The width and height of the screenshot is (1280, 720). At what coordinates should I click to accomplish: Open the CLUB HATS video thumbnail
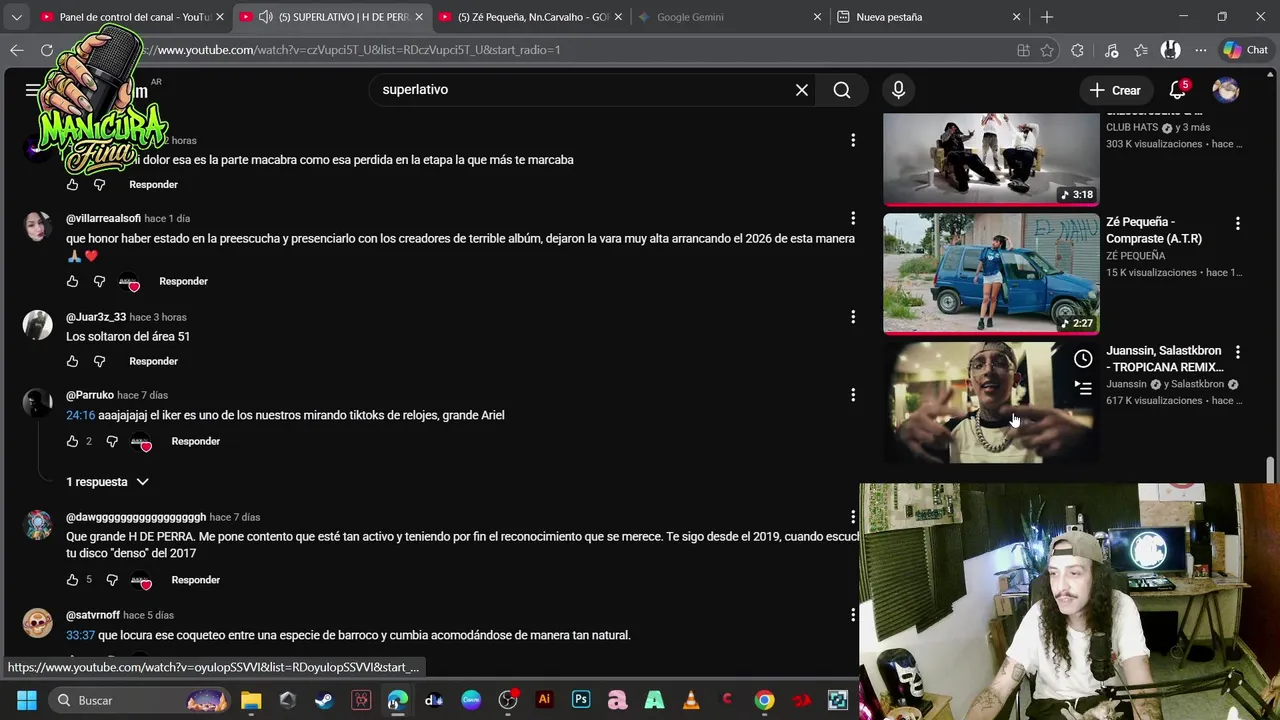(991, 158)
